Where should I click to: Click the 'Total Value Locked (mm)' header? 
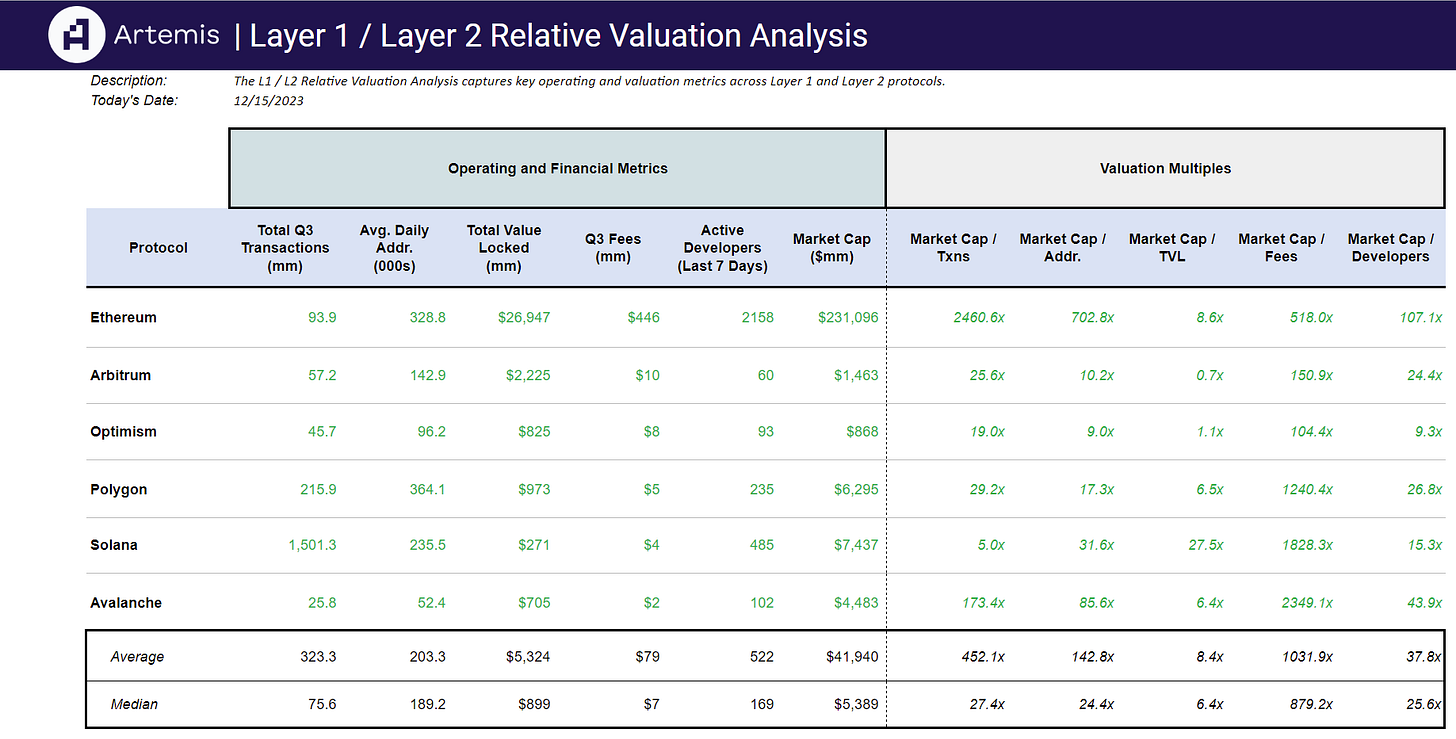504,247
